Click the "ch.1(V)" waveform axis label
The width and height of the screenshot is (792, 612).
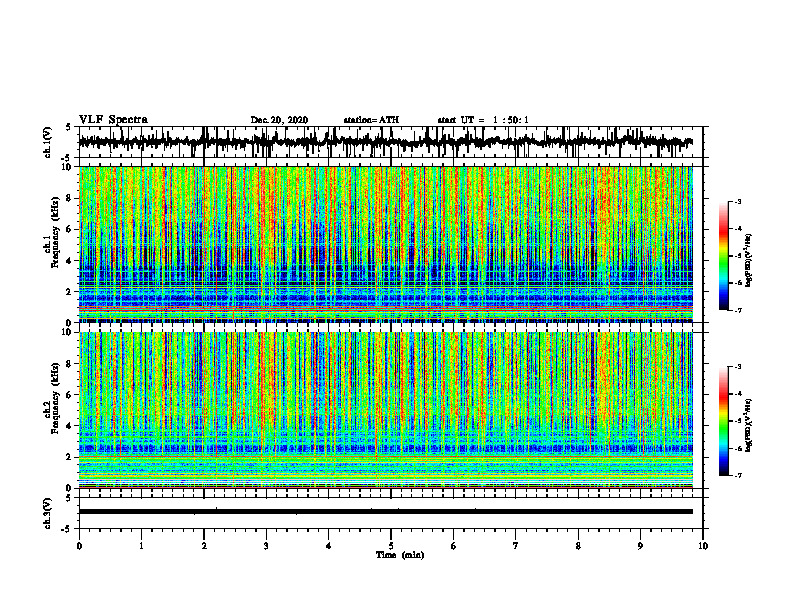49,142
